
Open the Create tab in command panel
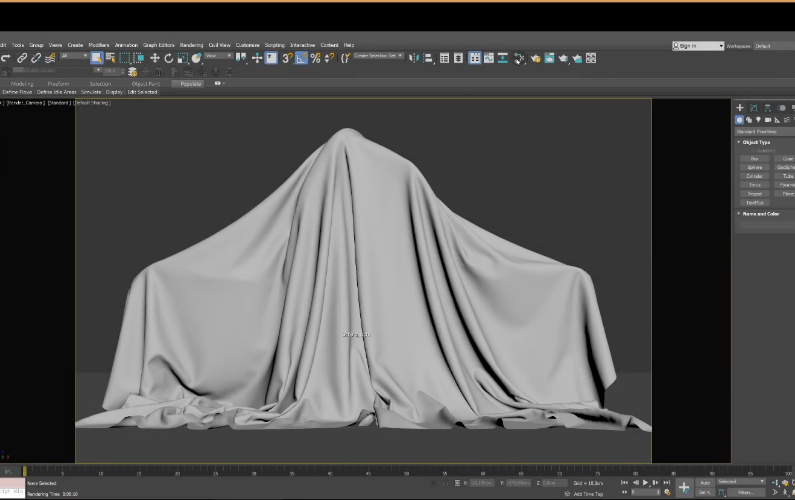pyautogui.click(x=740, y=107)
